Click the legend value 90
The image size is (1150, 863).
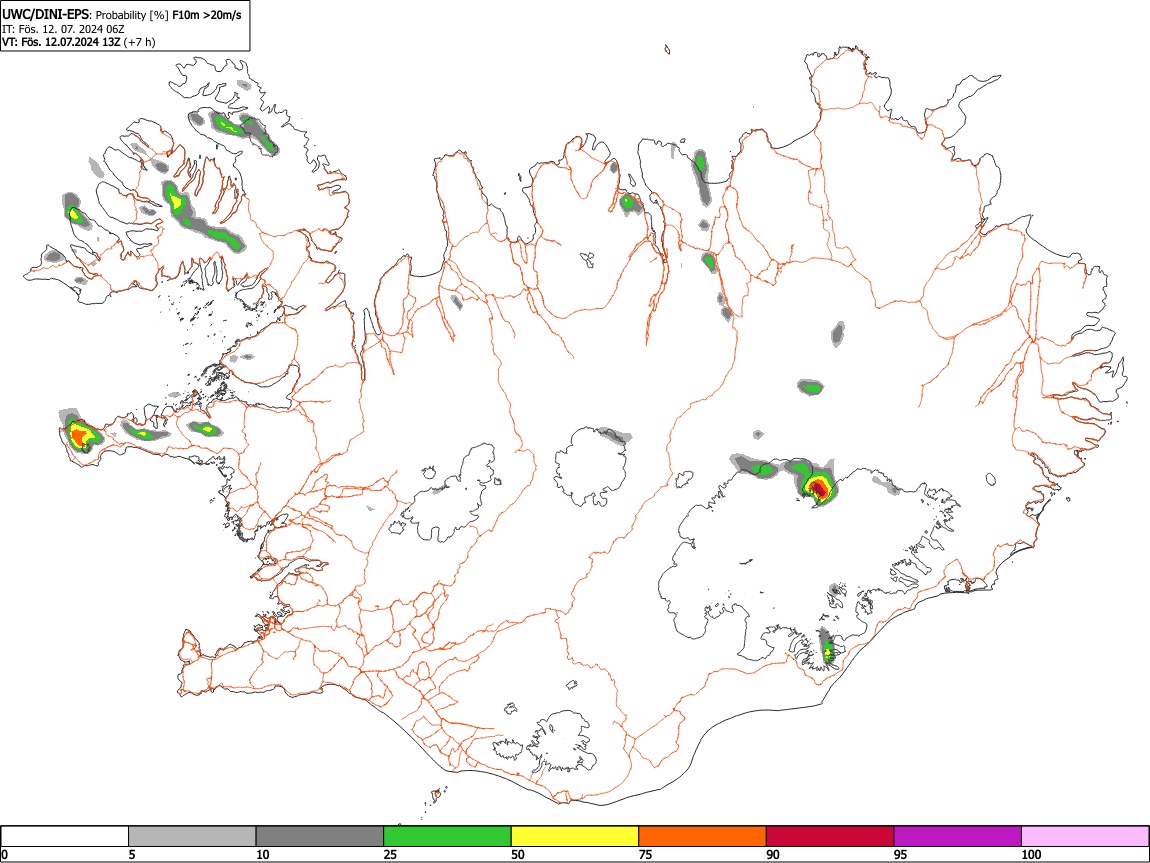point(773,855)
